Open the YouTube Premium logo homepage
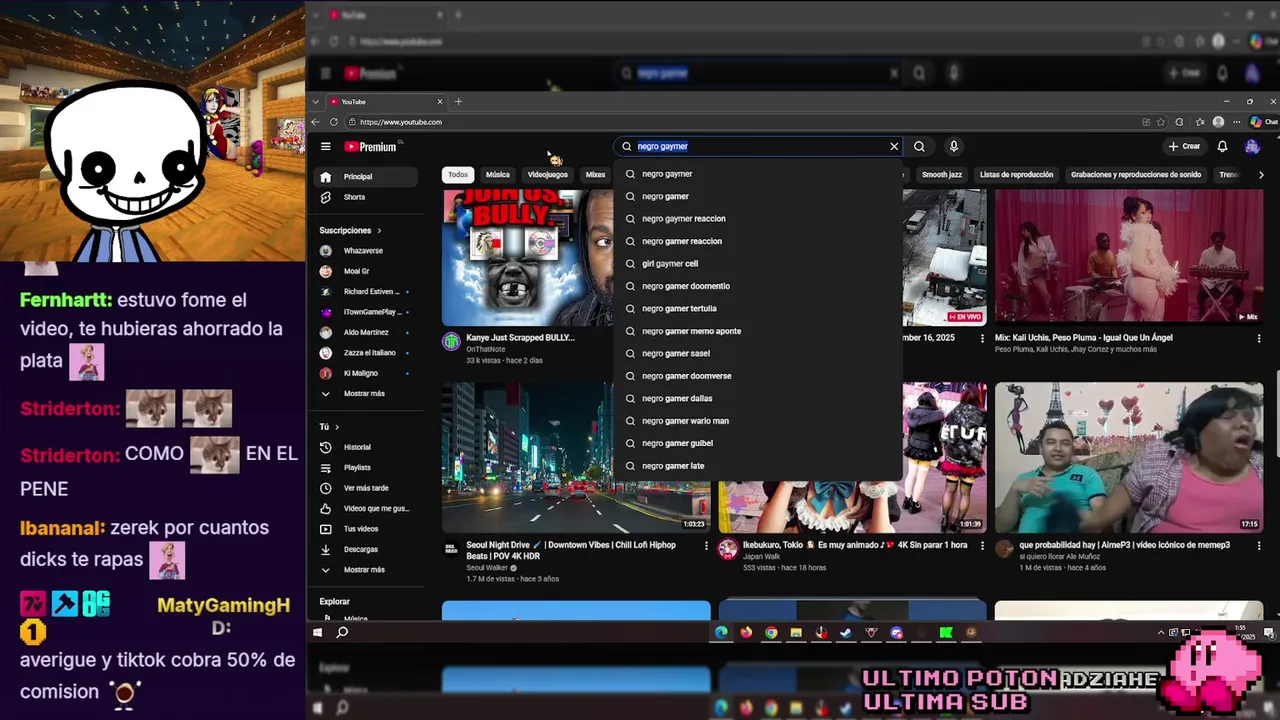The image size is (1280, 720). (371, 146)
